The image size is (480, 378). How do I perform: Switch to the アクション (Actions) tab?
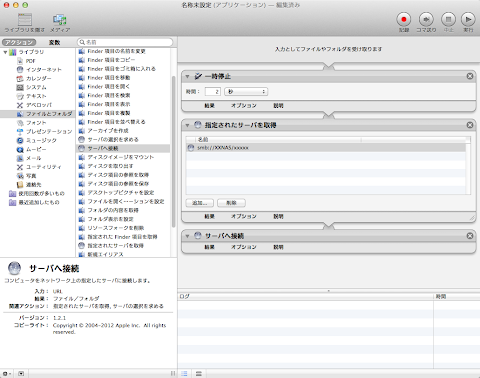19,42
